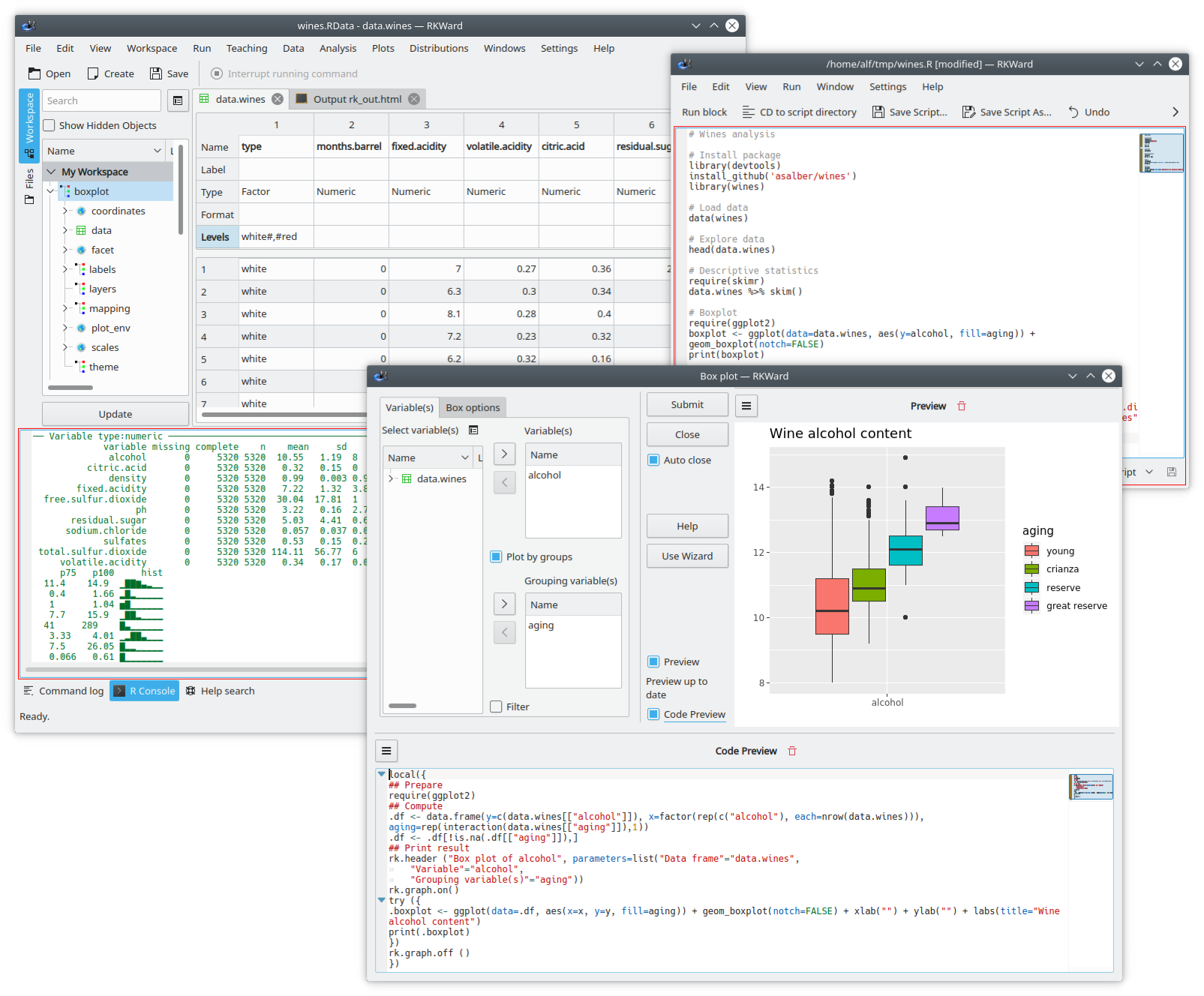Screen dimensions: 1204x996
Task: Close the data.wines tab with its X icon
Action: pyautogui.click(x=278, y=99)
